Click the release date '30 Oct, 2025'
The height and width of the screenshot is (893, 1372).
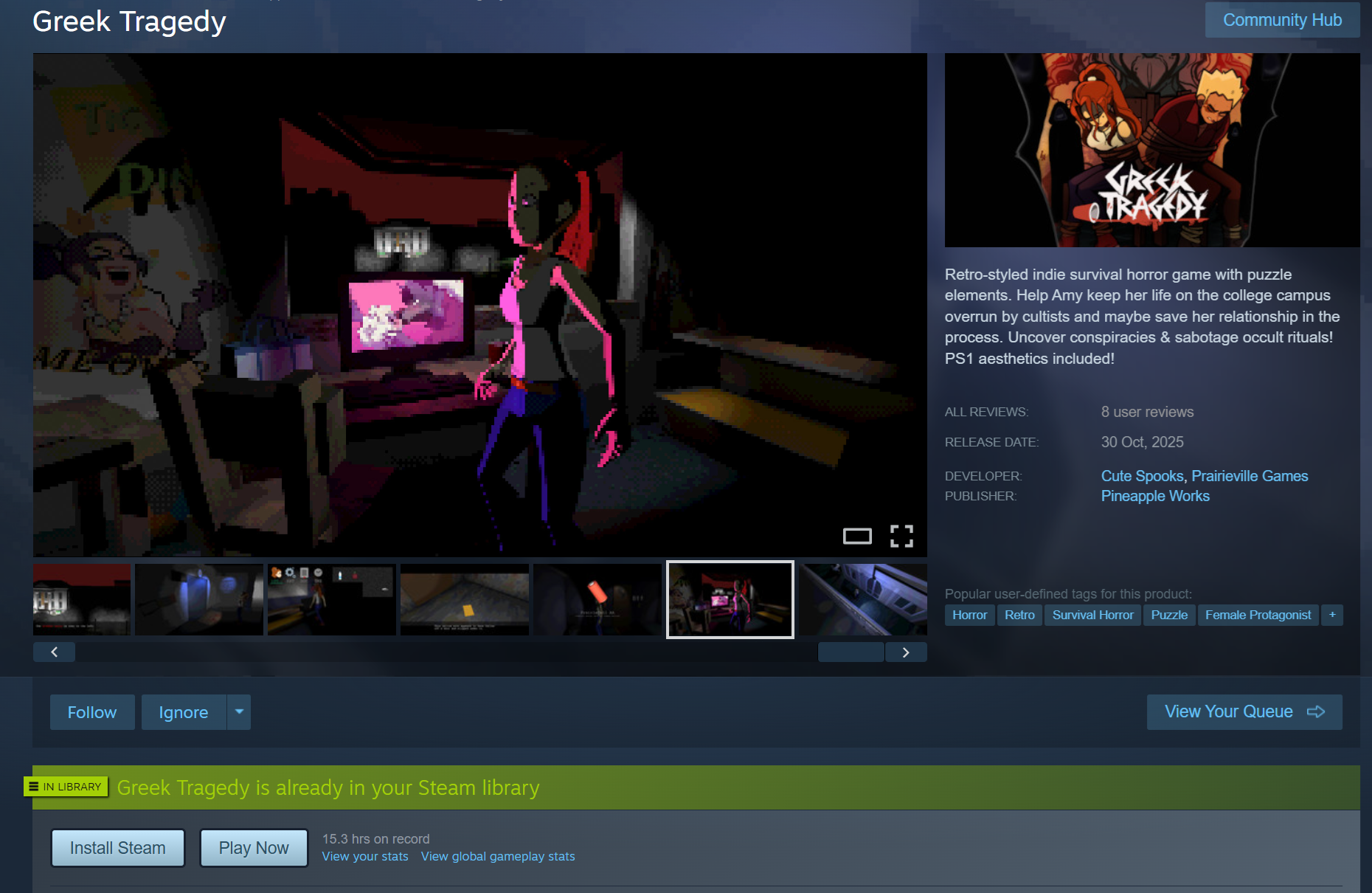[x=1143, y=442]
